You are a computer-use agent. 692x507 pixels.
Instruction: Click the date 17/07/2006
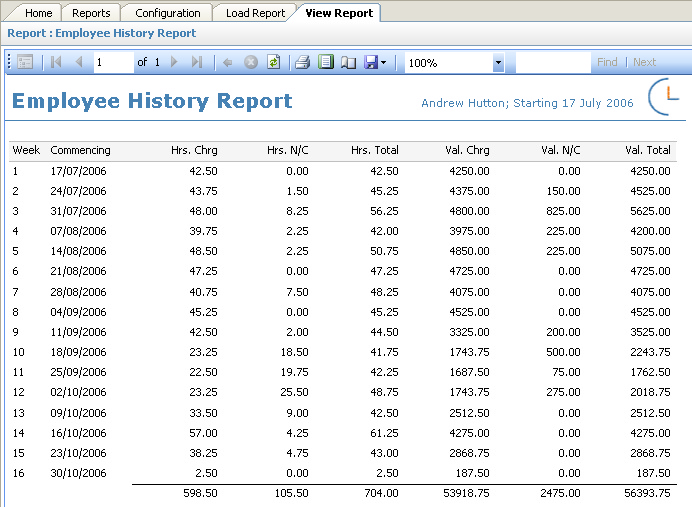click(x=78, y=171)
